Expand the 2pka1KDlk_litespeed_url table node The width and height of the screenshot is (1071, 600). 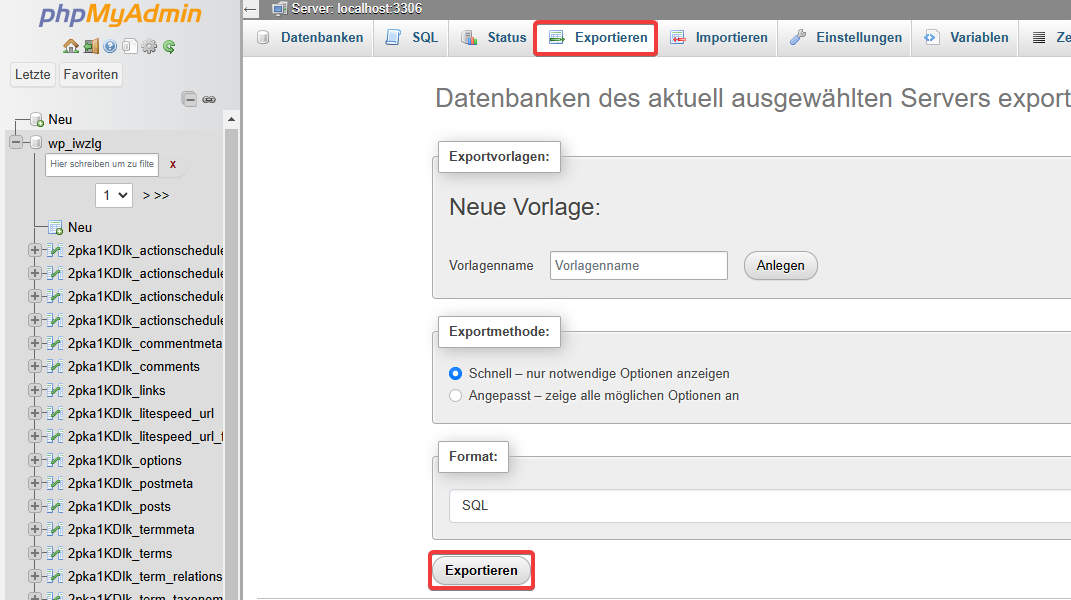pos(34,413)
